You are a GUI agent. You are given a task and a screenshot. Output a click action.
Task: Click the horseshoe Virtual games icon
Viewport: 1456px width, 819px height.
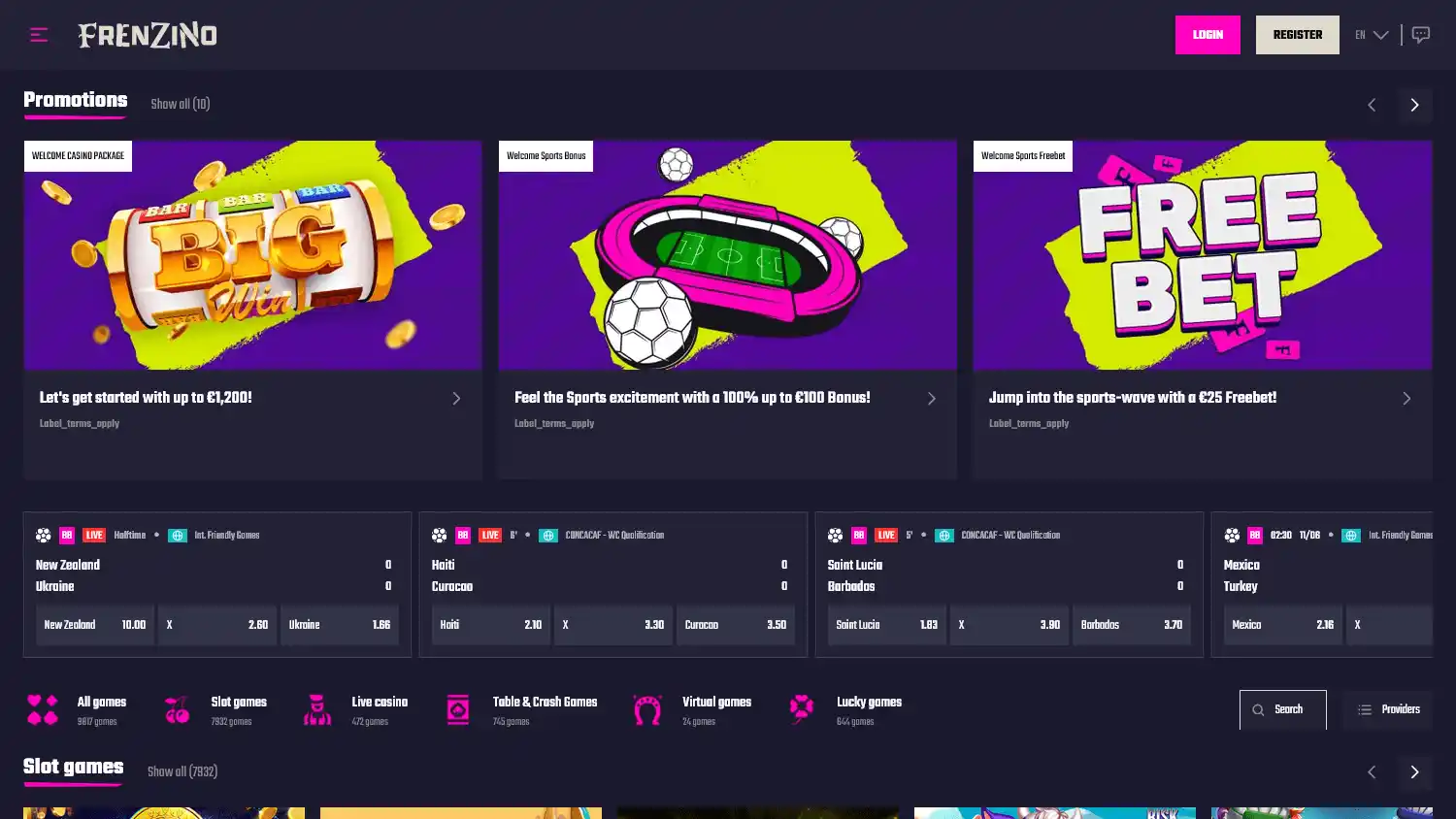[x=647, y=709]
